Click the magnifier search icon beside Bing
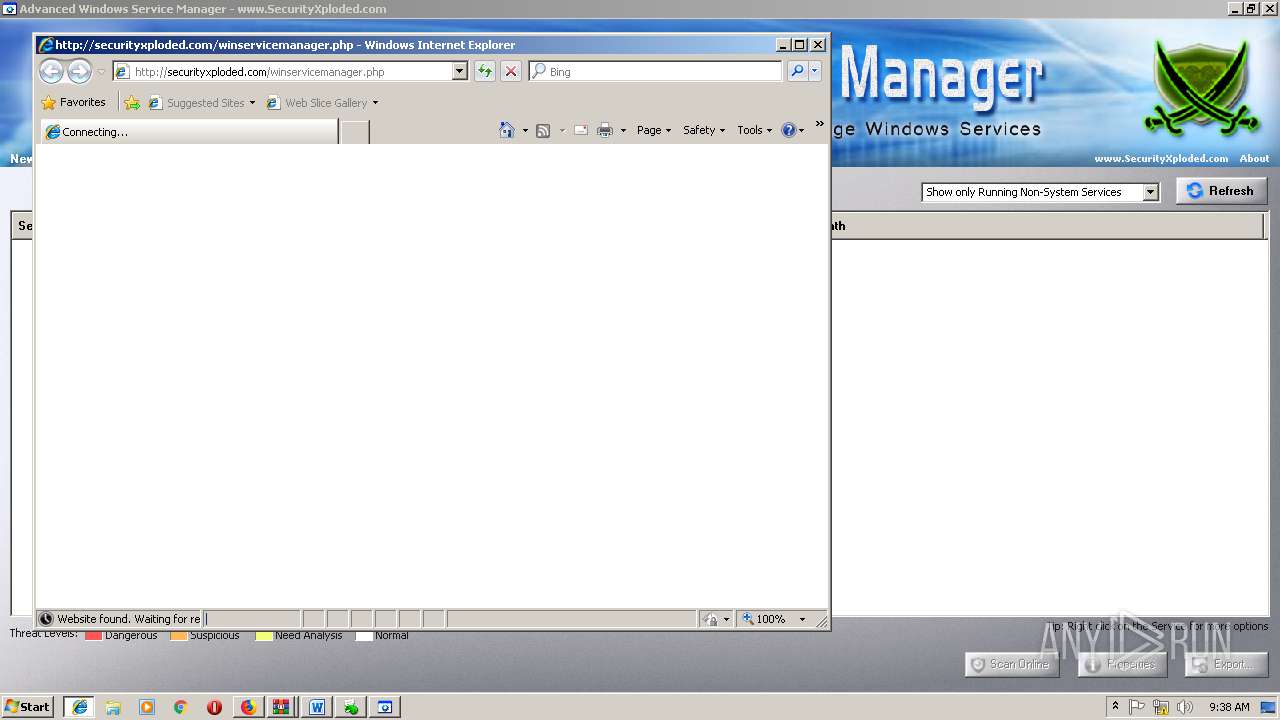Viewport: 1280px width, 720px height. point(797,71)
